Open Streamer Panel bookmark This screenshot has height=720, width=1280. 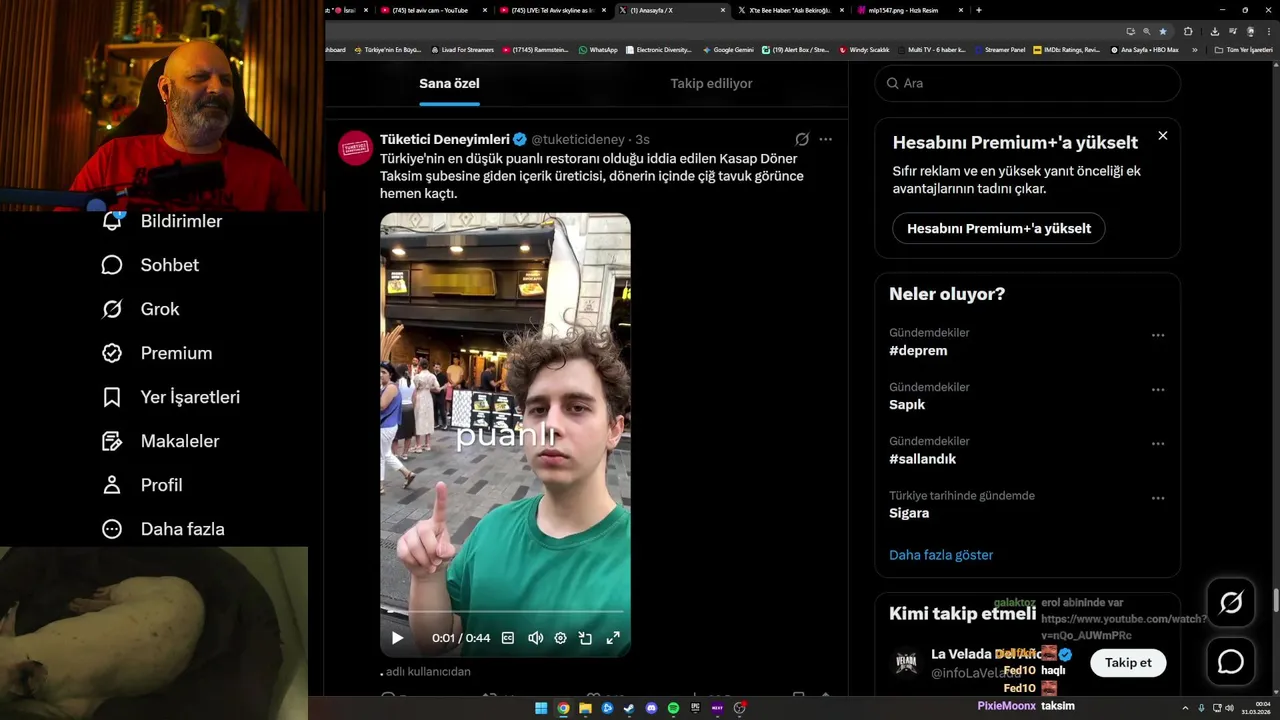point(999,49)
